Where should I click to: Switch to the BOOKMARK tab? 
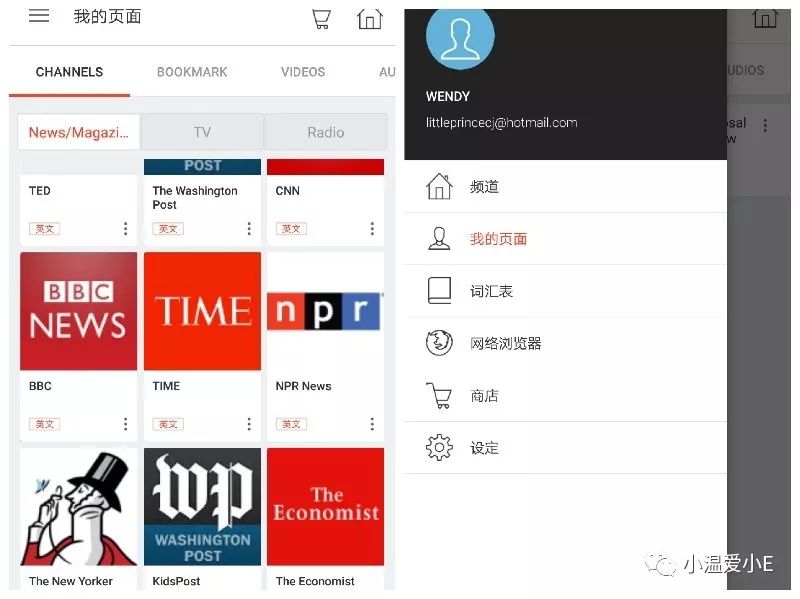click(x=192, y=72)
